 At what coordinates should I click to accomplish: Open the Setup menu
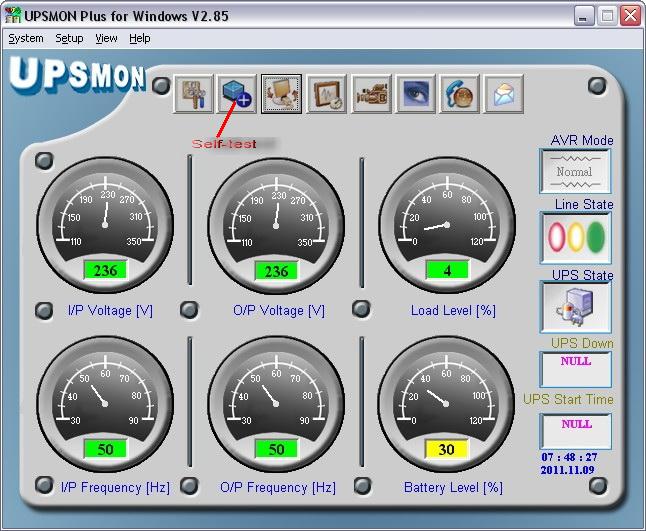click(x=69, y=38)
